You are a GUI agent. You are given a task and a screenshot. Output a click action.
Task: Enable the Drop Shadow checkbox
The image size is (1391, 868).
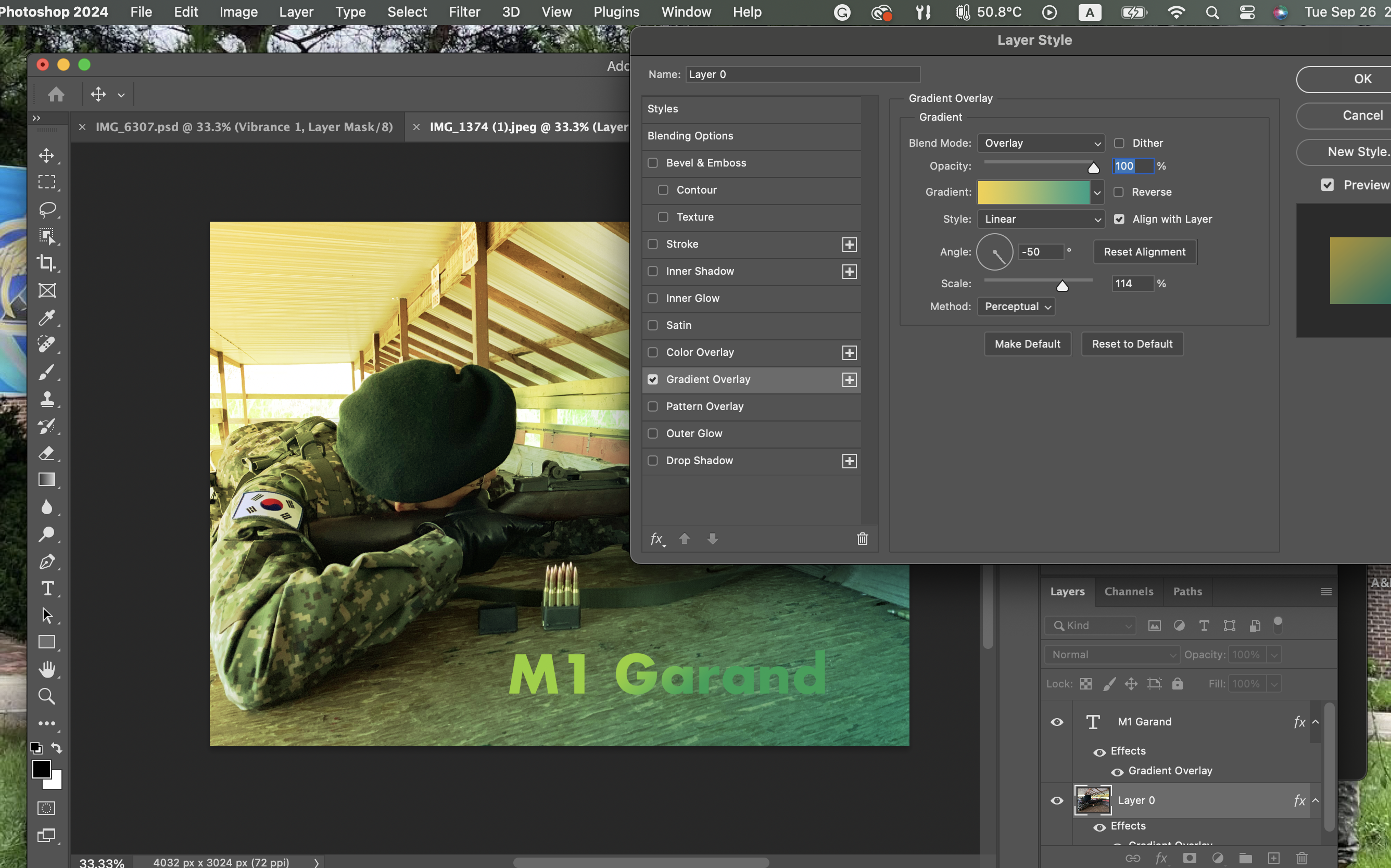point(653,461)
